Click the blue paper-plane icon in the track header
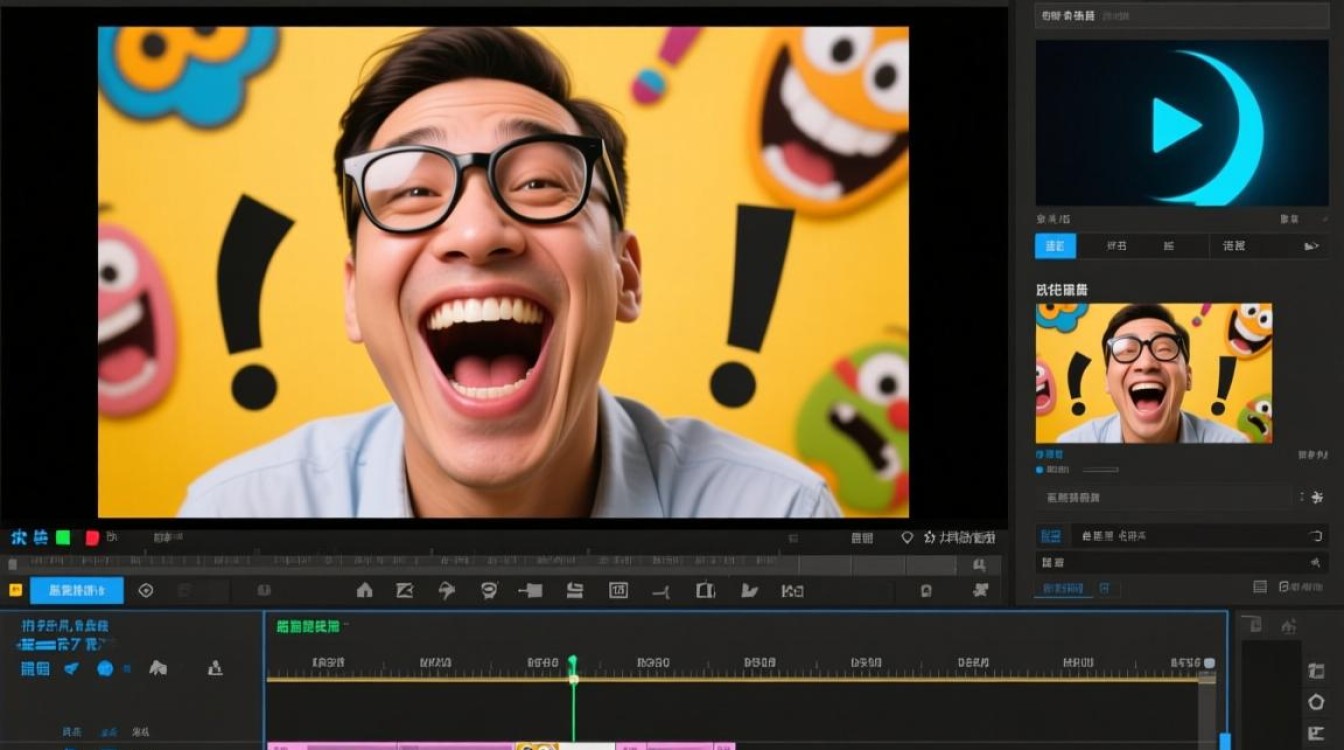Image resolution: width=1344 pixels, height=750 pixels. [71, 668]
